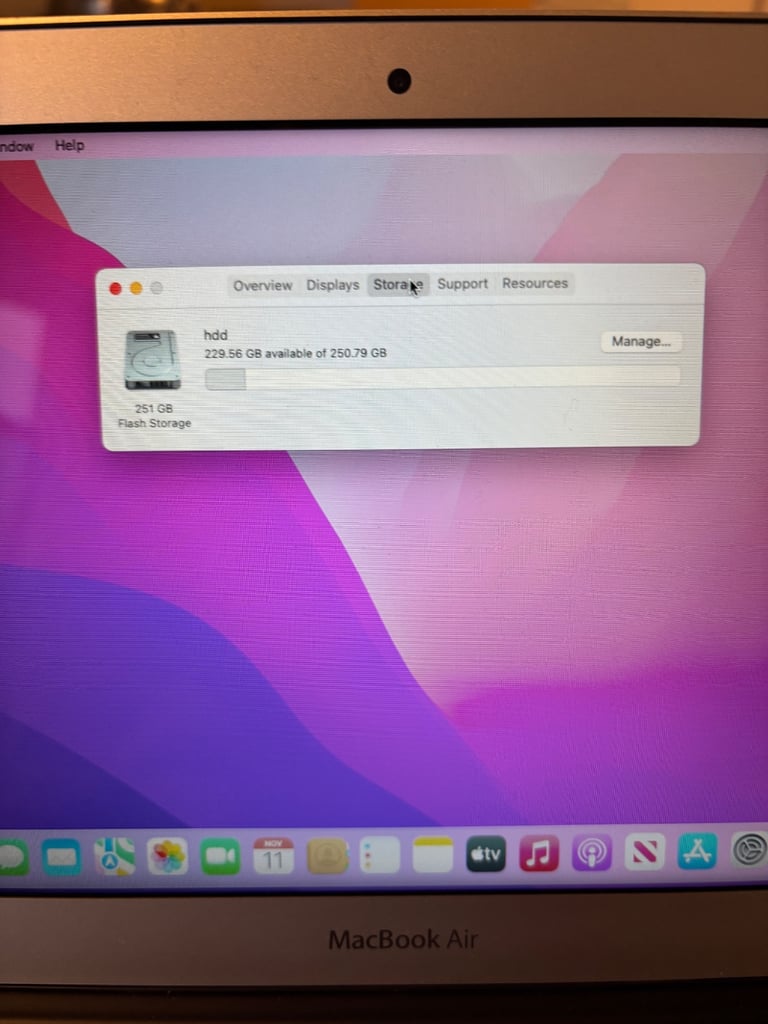This screenshot has height=1024, width=768.
Task: Click the '251 GB' capacity label
Action: pyautogui.click(x=153, y=409)
